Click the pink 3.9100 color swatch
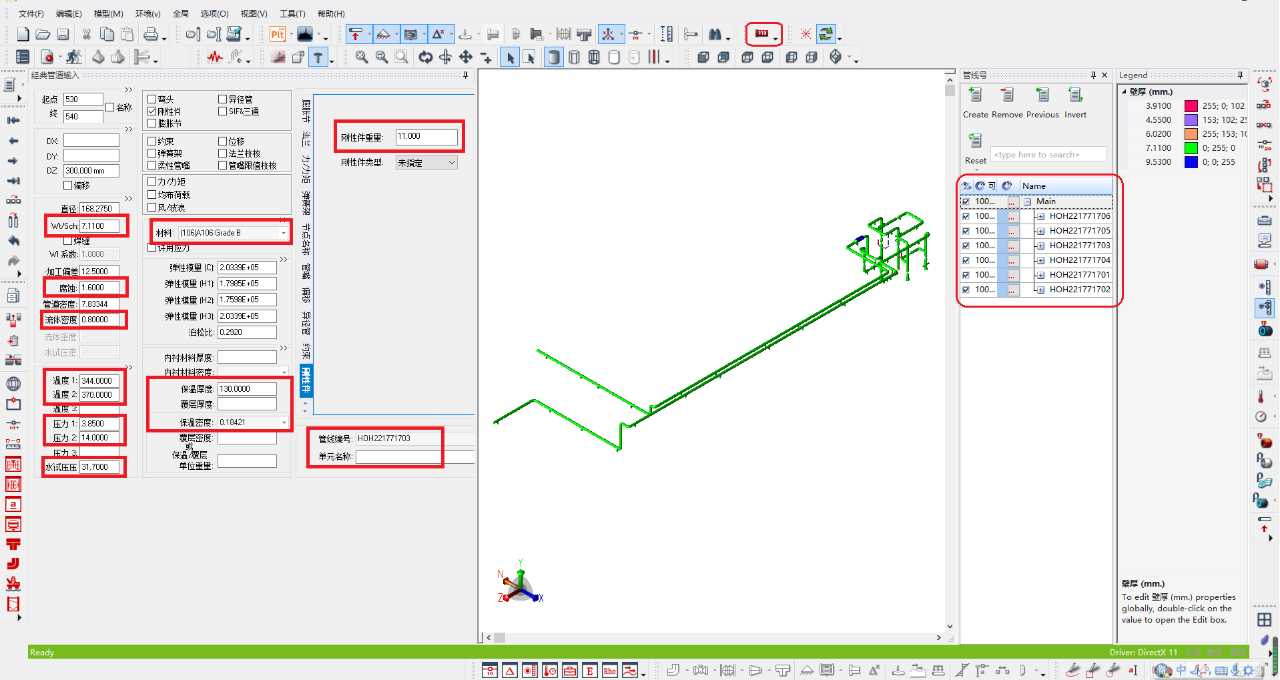 pyautogui.click(x=1191, y=106)
